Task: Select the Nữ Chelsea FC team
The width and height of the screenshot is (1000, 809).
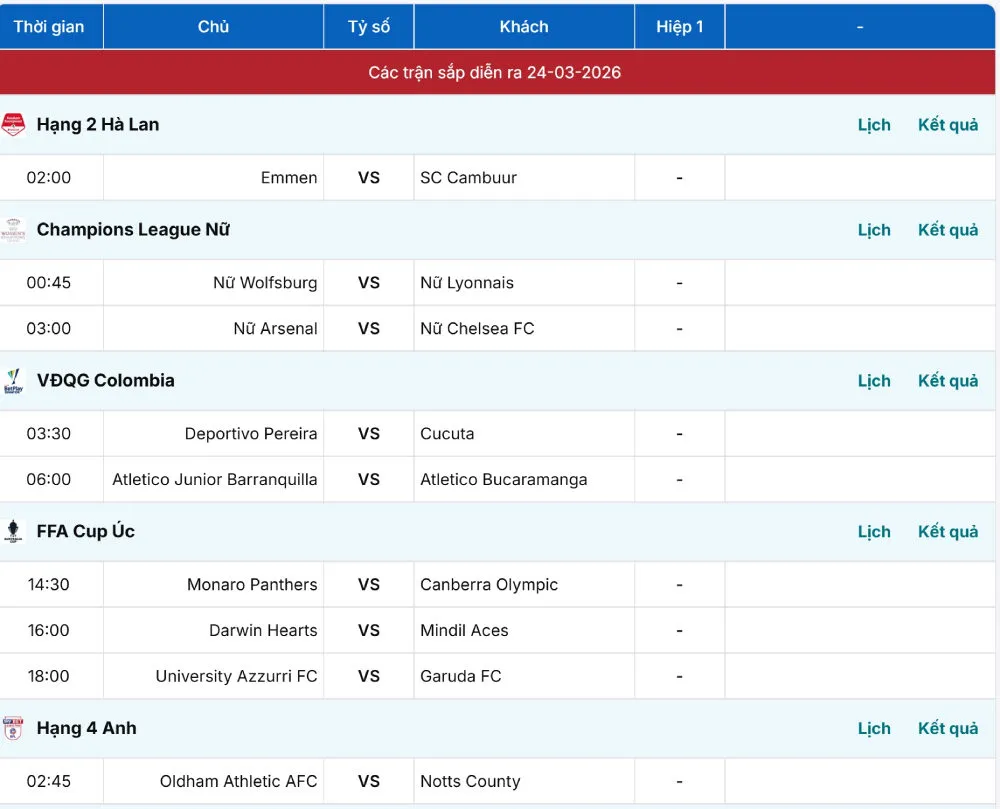Action: point(477,329)
